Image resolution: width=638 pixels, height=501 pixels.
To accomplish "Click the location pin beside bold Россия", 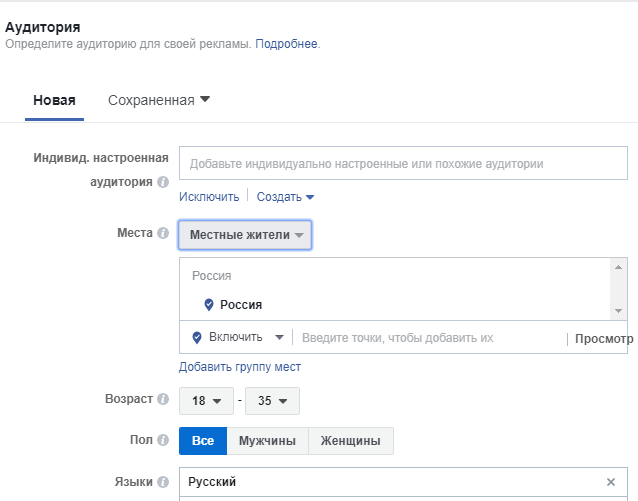I will pyautogui.click(x=209, y=304).
